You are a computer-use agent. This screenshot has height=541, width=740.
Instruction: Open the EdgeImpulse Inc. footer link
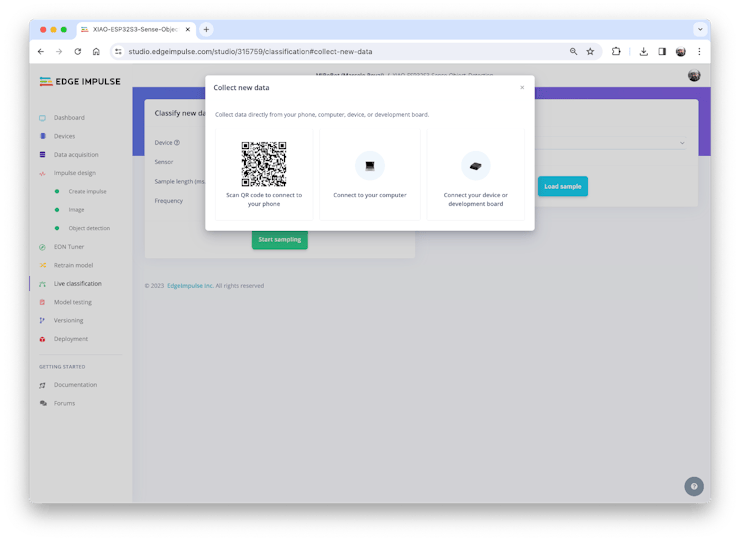(x=190, y=286)
